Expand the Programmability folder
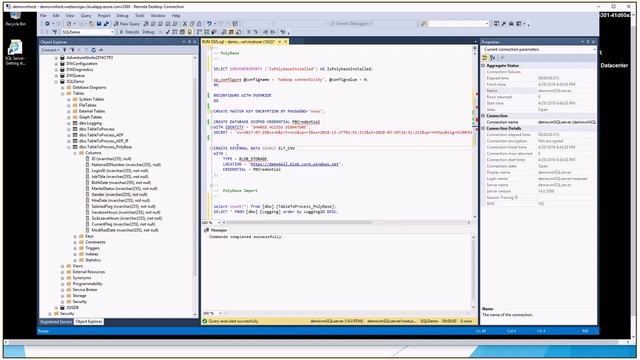Viewport: 640px width, 360px height. pyautogui.click(x=63, y=284)
